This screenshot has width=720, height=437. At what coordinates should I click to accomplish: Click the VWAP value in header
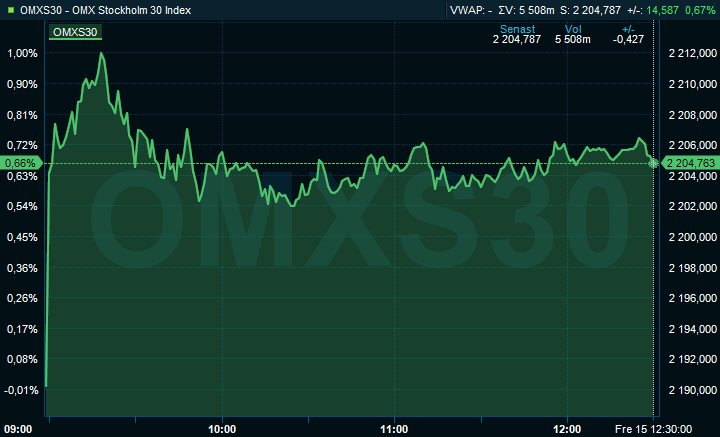click(x=471, y=10)
